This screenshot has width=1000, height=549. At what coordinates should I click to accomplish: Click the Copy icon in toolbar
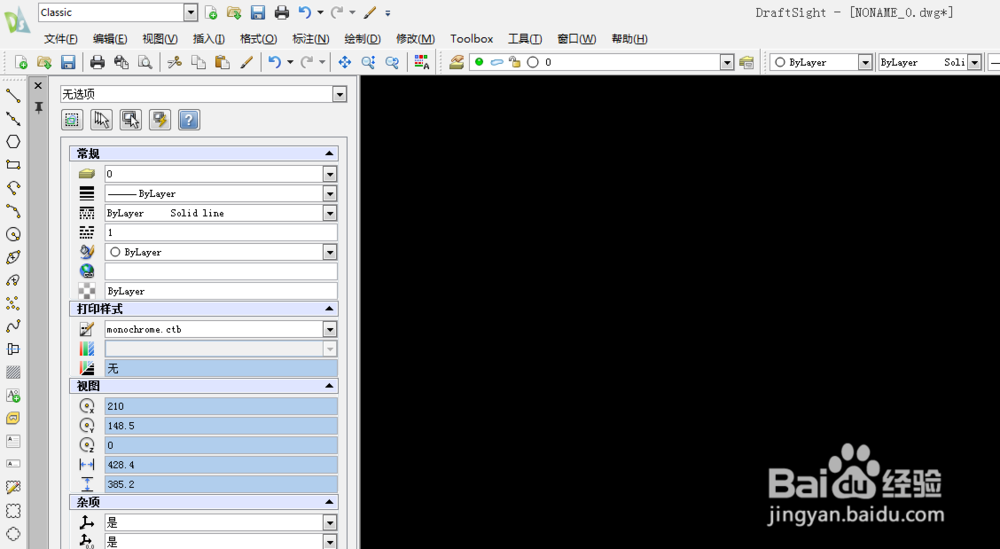tap(198, 62)
